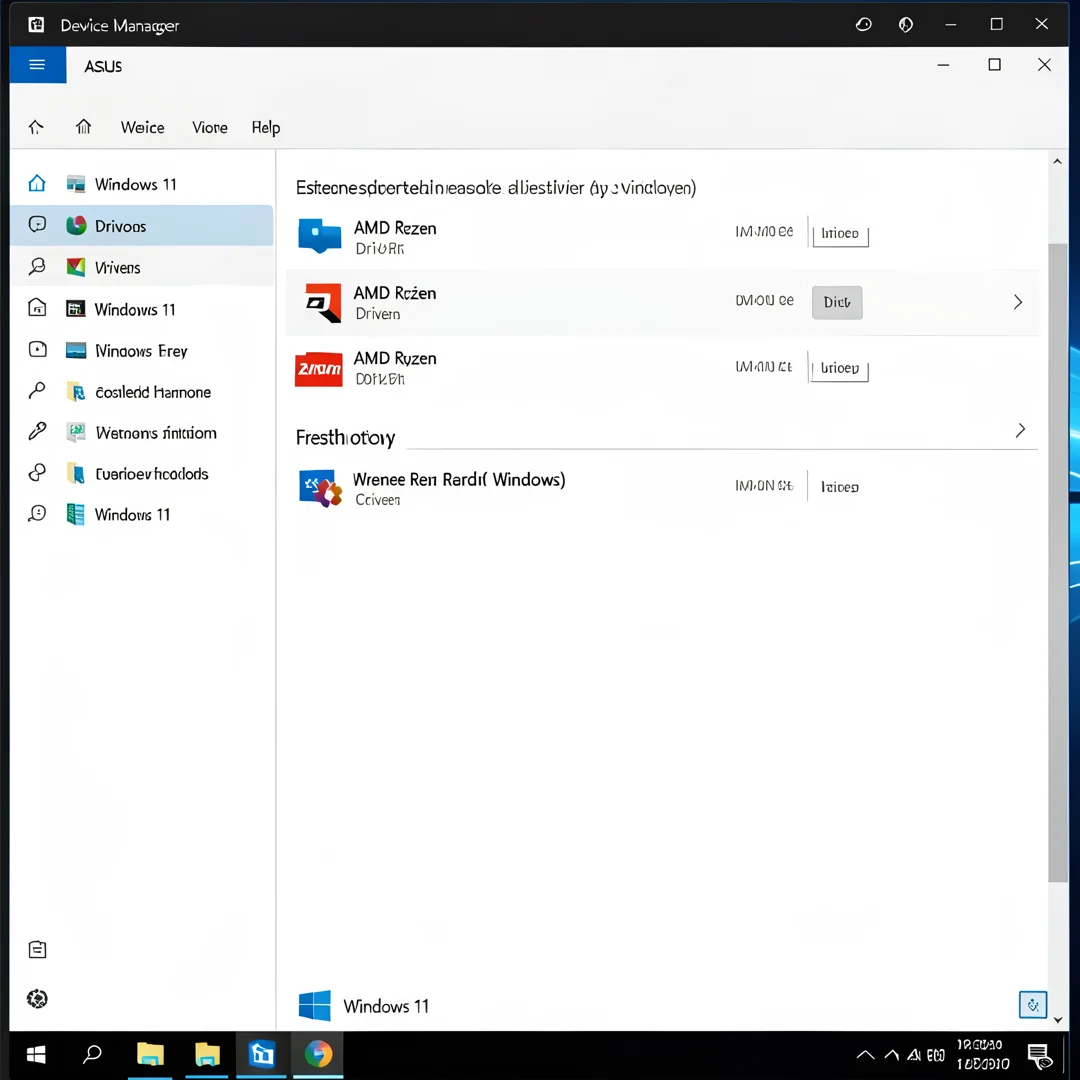Viewport: 1080px width, 1080px height.
Task: Click the key icon beside Cosiledd Hannone
Action: click(37, 391)
